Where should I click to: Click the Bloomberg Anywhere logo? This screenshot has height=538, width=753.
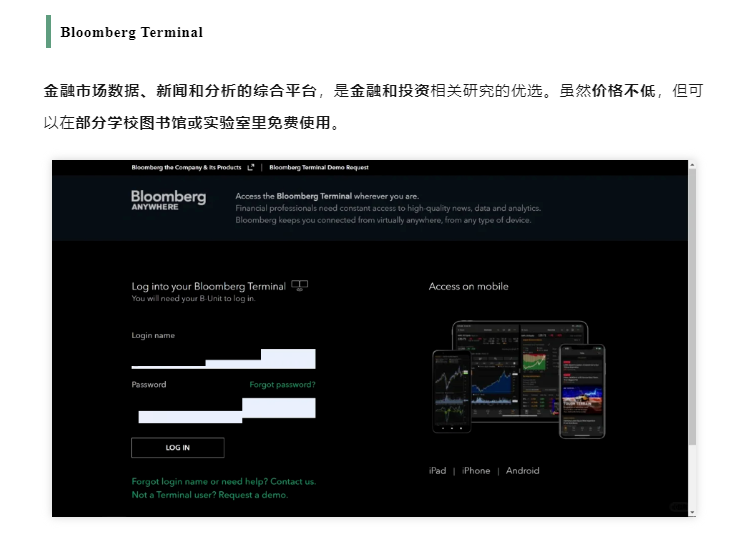coord(169,200)
